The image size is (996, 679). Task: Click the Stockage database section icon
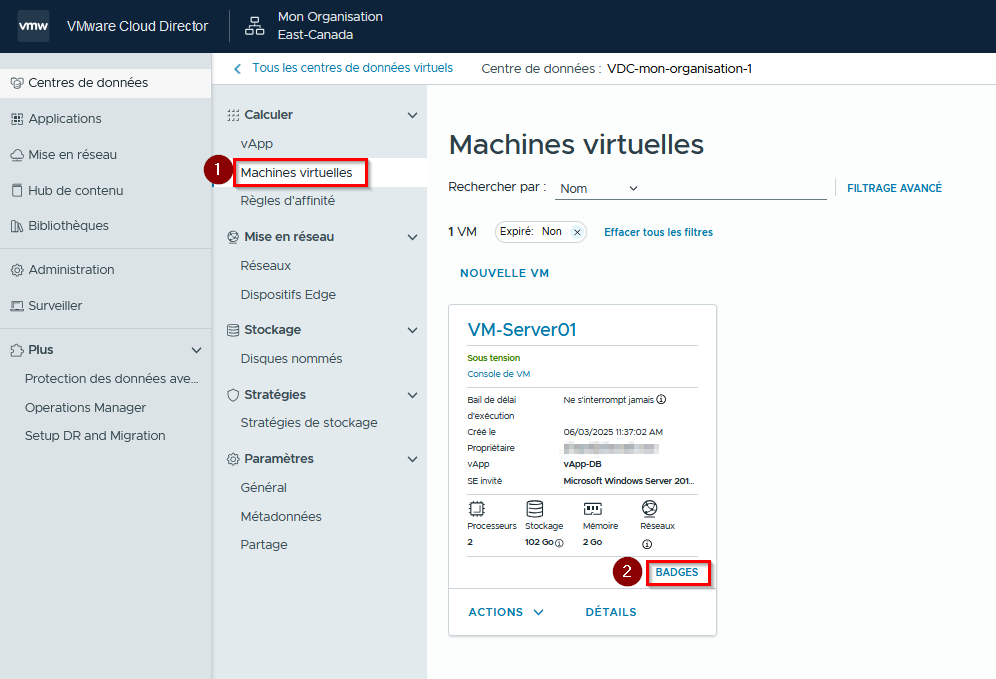233,330
